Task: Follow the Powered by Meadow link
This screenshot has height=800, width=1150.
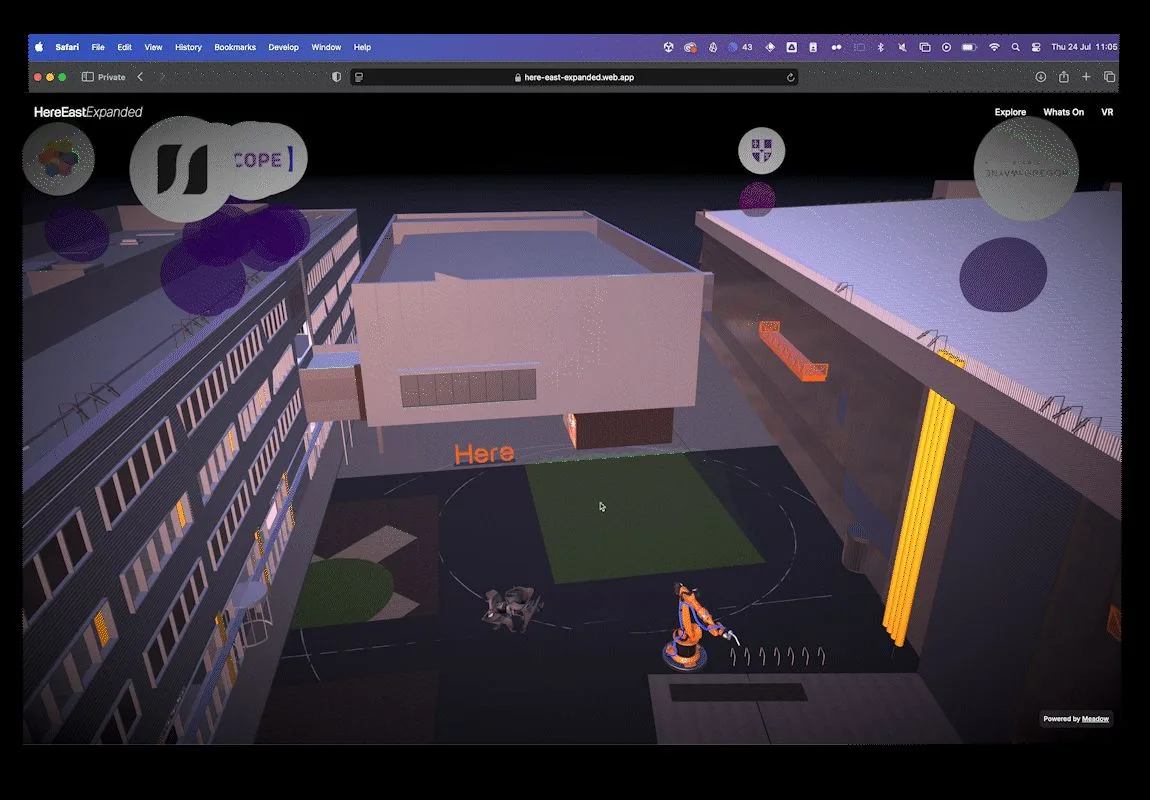Action: 1077,719
